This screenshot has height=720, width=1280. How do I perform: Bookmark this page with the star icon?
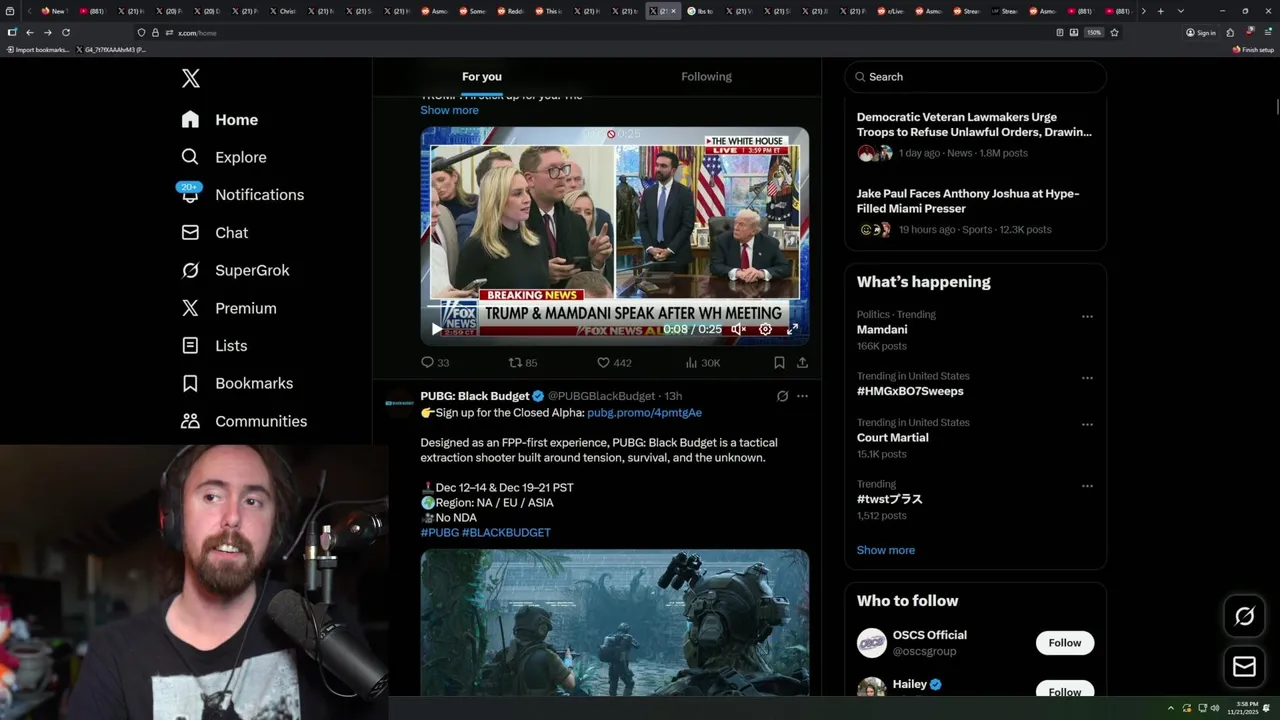(1114, 33)
